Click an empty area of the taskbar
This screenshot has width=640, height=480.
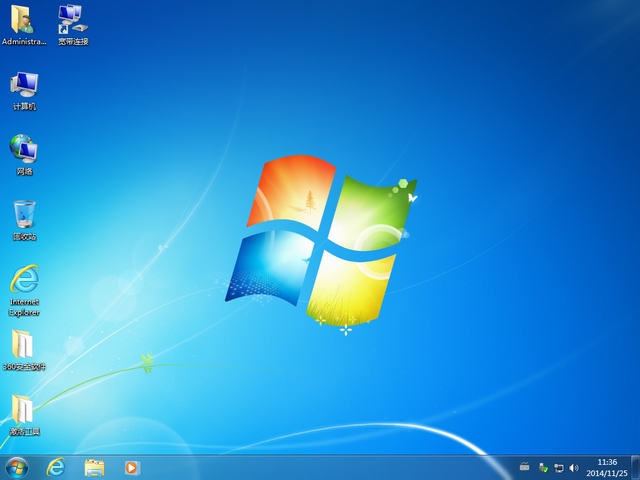tap(330, 467)
